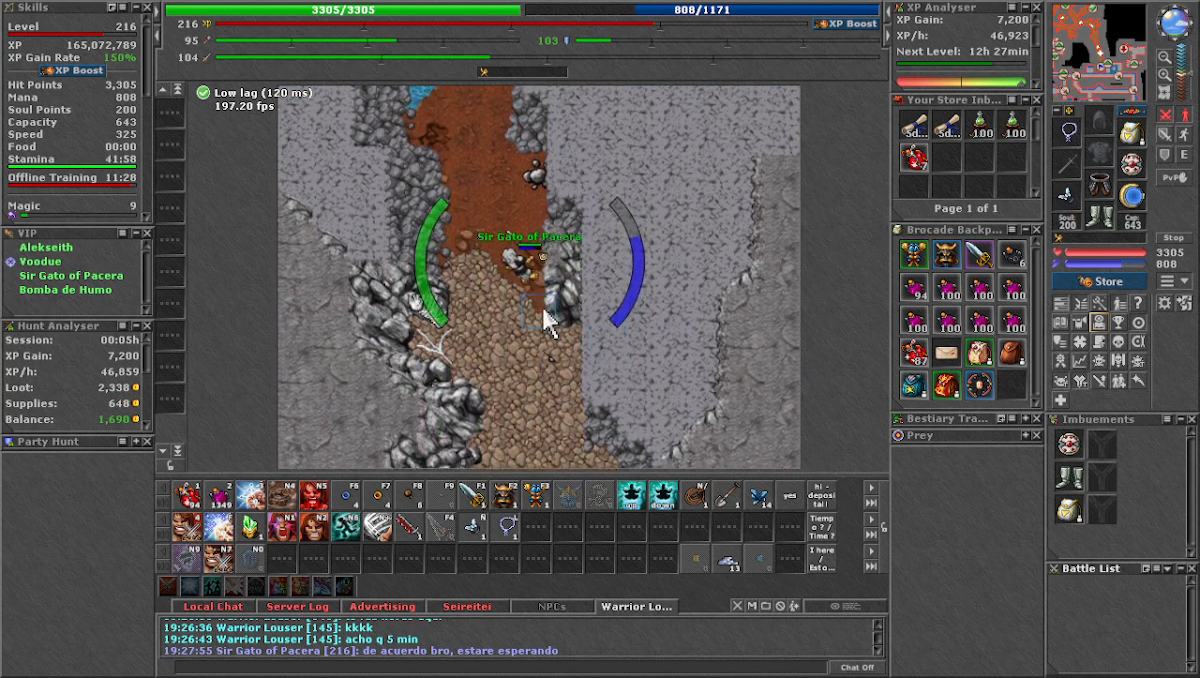
Task: Switch to the Local Chat tab
Action: click(213, 606)
